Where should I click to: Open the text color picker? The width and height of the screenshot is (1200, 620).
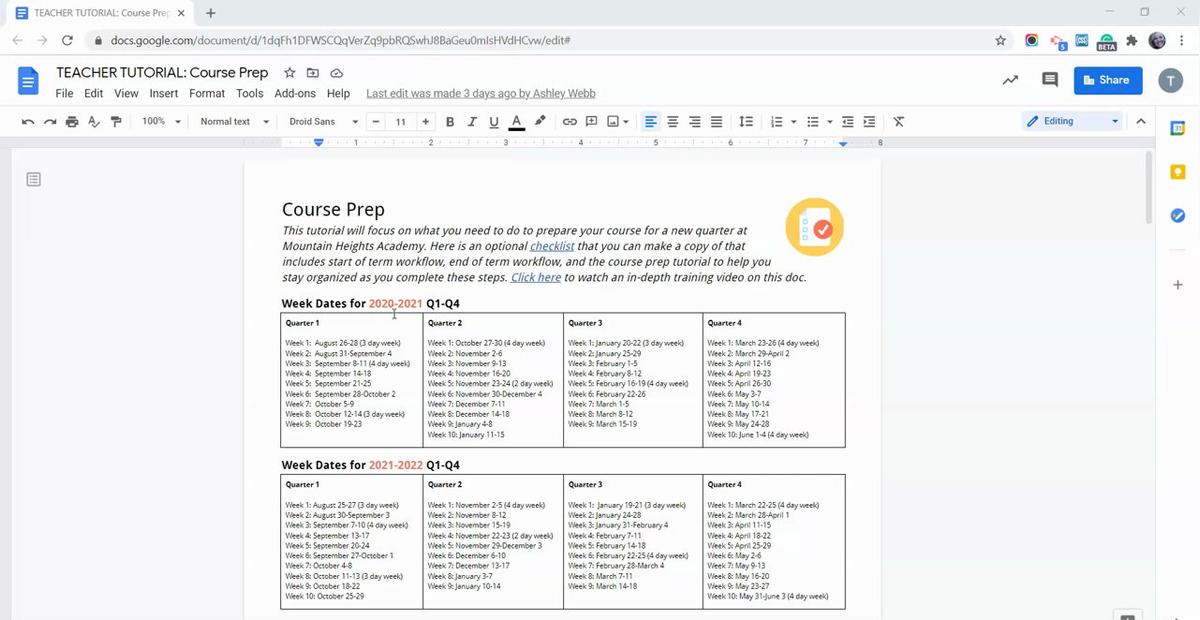tap(516, 122)
